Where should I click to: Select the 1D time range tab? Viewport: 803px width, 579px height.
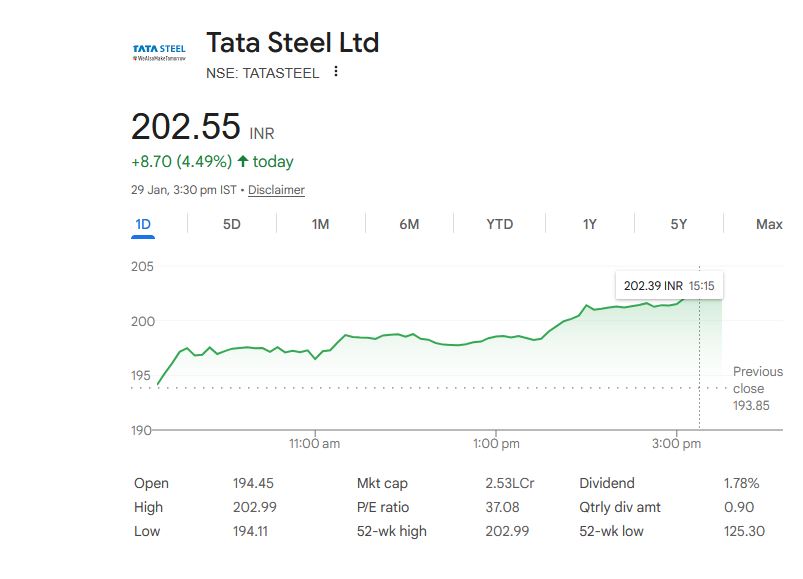pyautogui.click(x=143, y=225)
